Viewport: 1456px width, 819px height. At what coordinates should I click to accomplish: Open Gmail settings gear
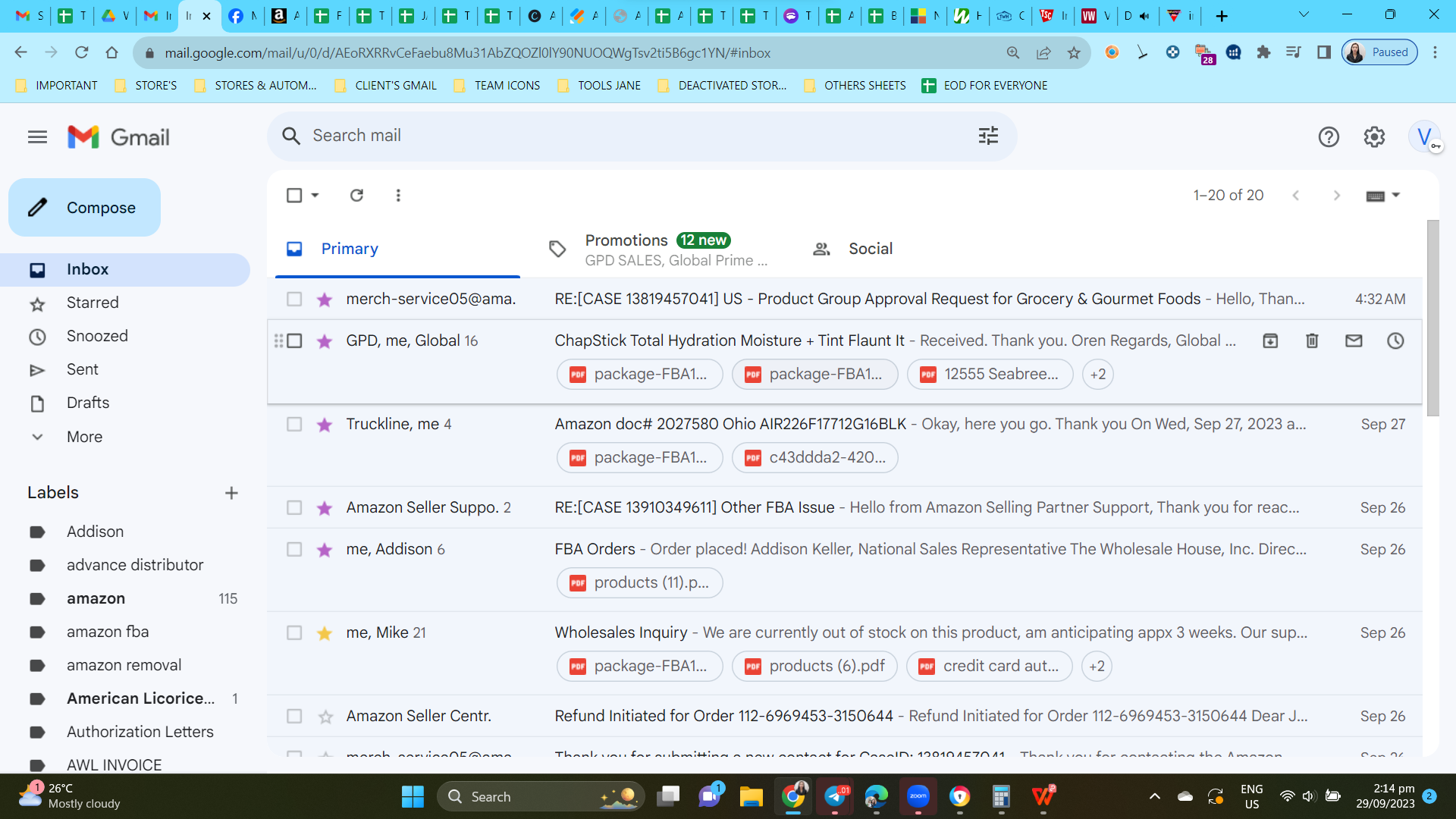pos(1374,137)
